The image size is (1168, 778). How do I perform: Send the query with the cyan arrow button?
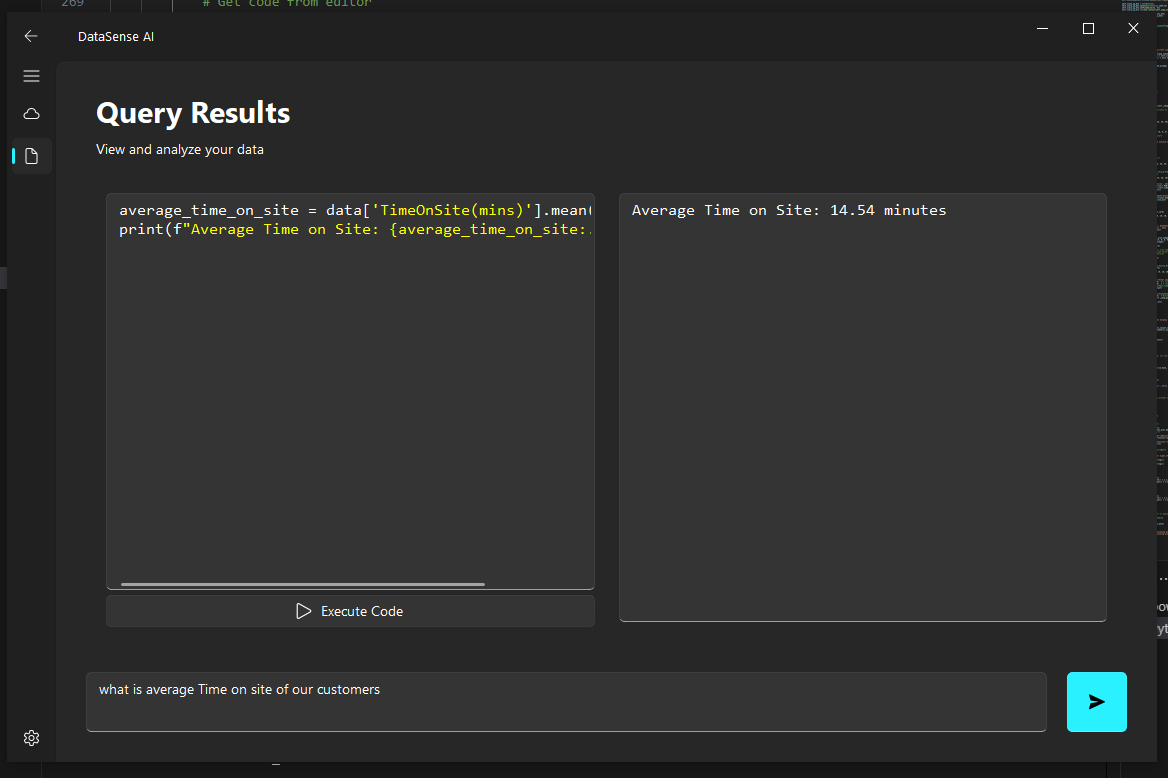[1096, 702]
